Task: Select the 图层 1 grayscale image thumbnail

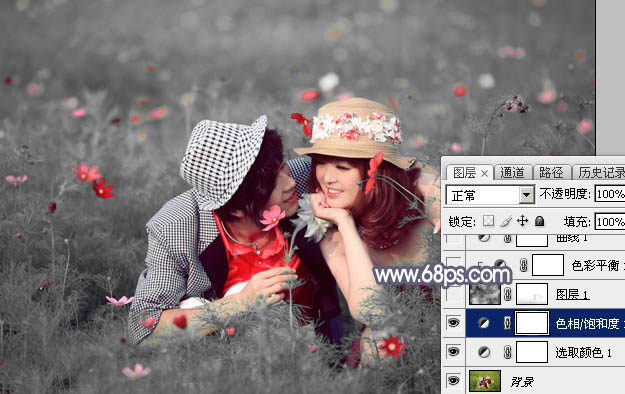Action: click(485, 294)
